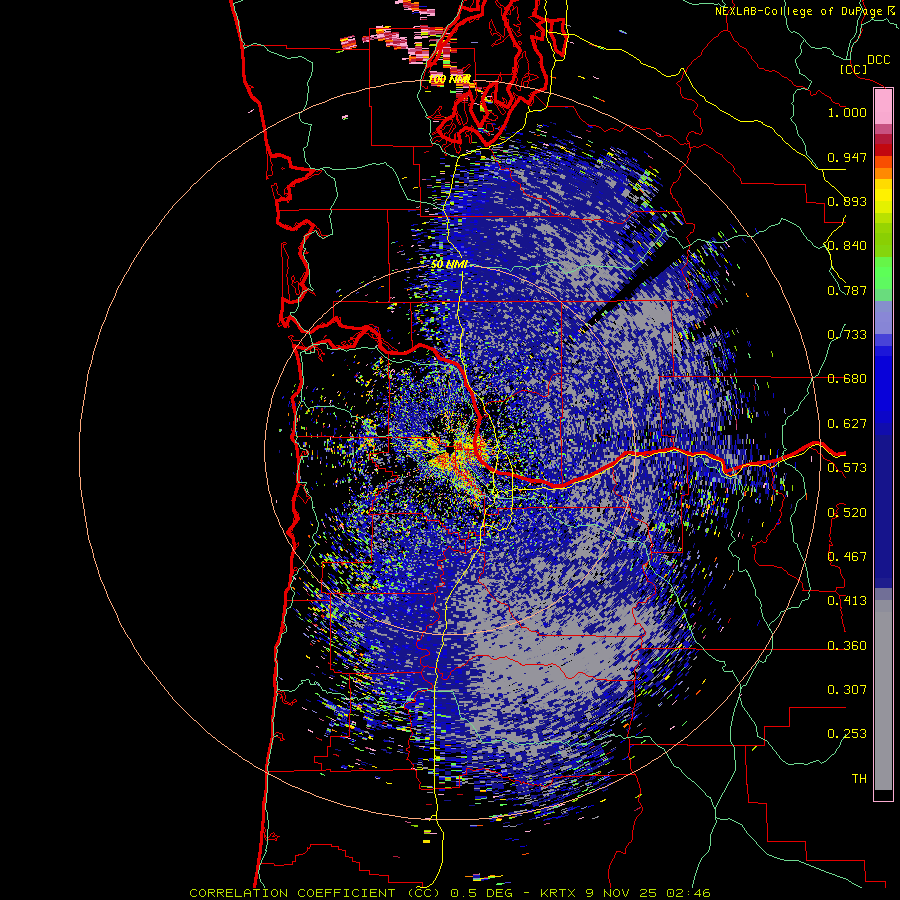Click the 02:46 timestamp in caption
900x900 pixels.
coord(688,893)
